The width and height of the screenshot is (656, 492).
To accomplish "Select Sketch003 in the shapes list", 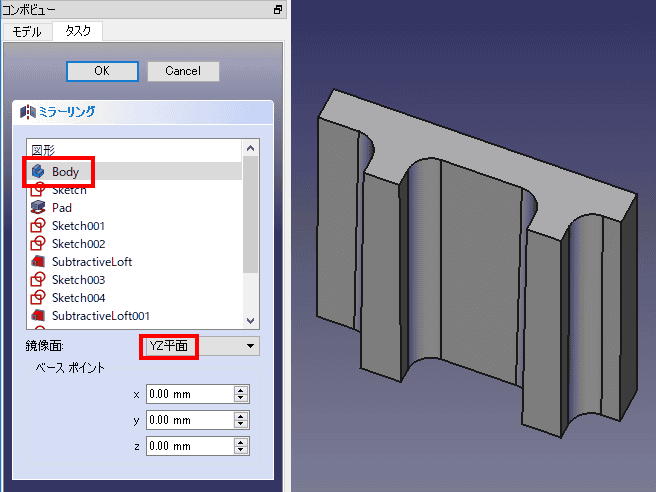I will pyautogui.click(x=134, y=279).
